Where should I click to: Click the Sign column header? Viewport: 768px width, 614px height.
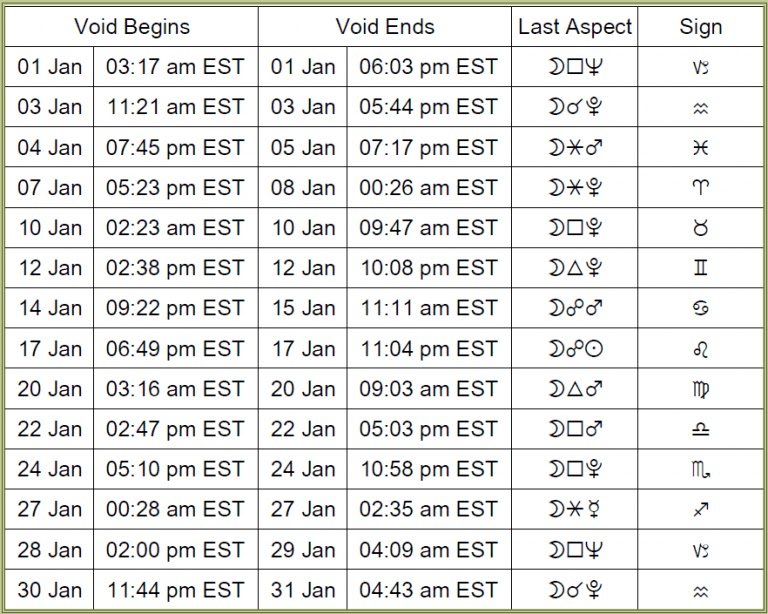point(700,26)
